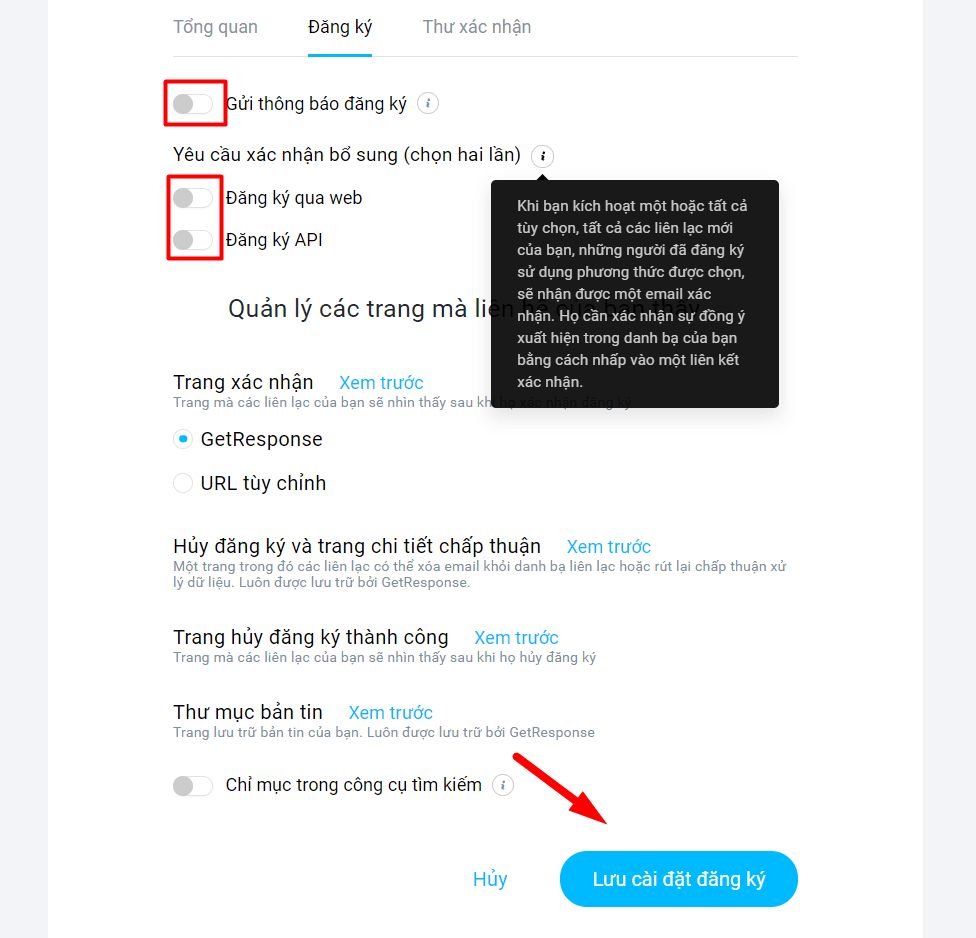The height and width of the screenshot is (938, 976).
Task: Click info icon next to Gửi thông báo đăng ký
Action: tap(428, 103)
